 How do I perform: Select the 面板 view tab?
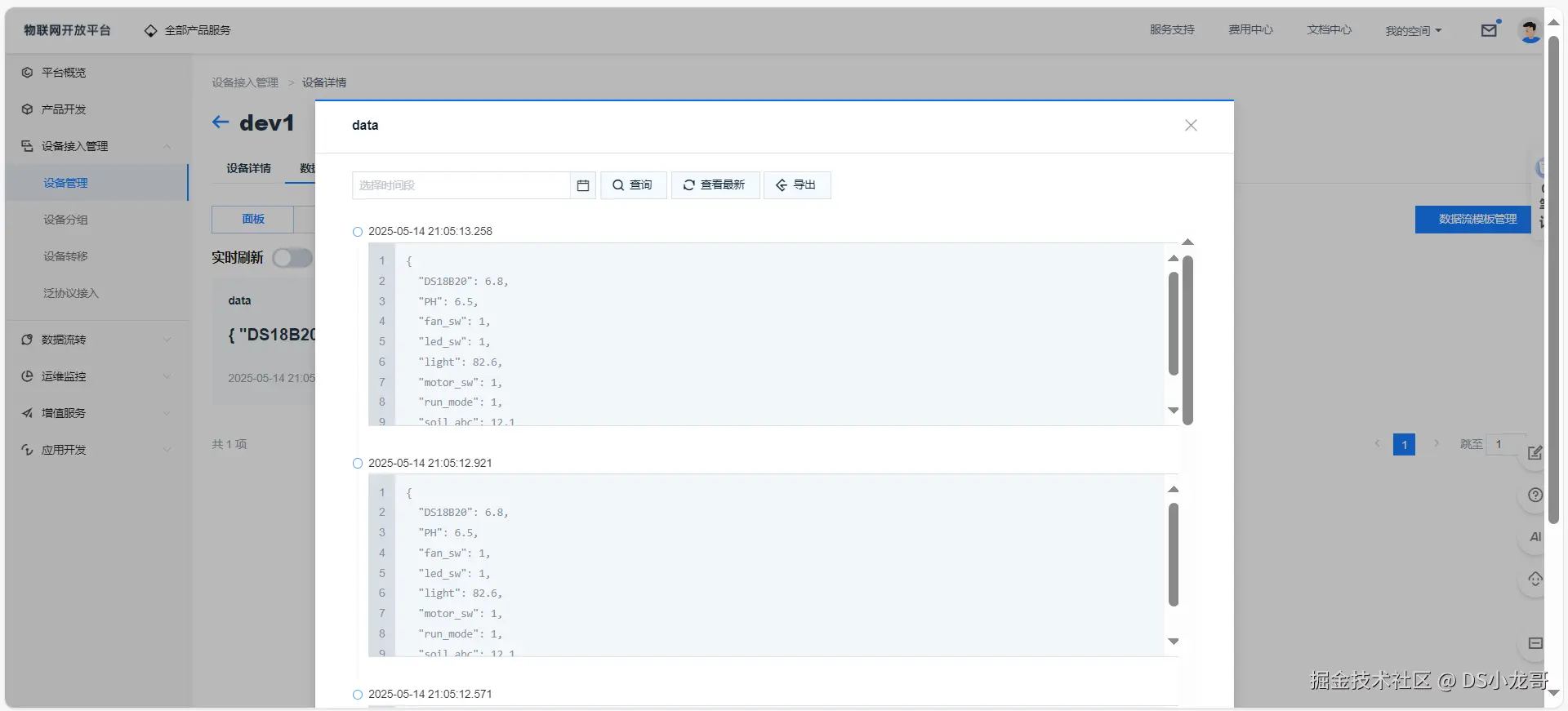pos(253,219)
